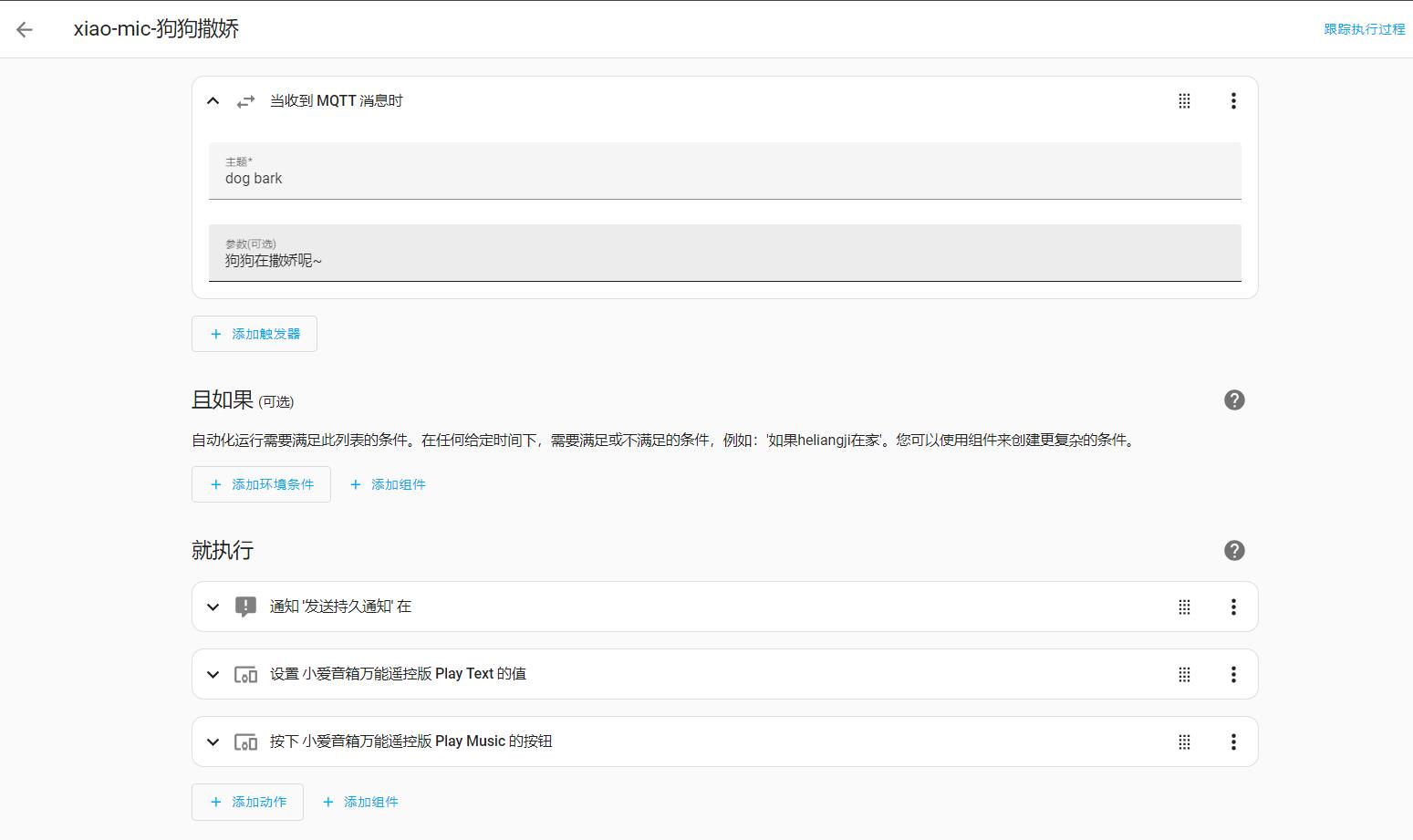Grab the drag handle of the 通知 action
The height and width of the screenshot is (840, 1413).
pyautogui.click(x=1184, y=607)
